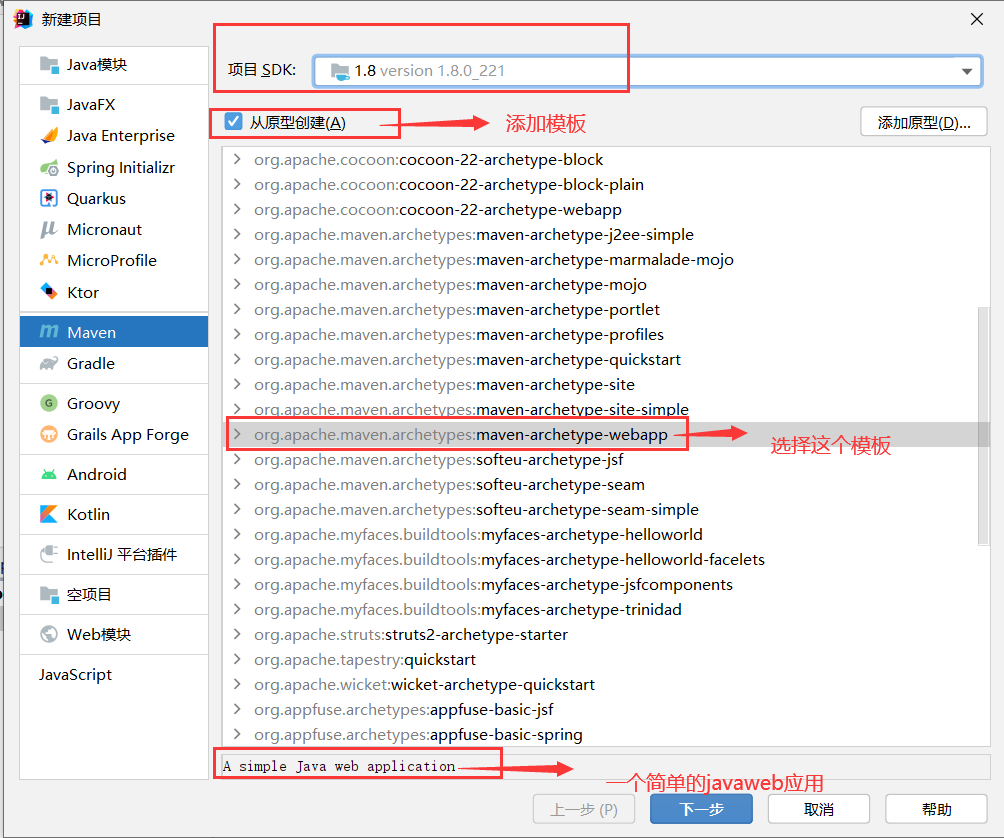Image resolution: width=1004 pixels, height=838 pixels.
Task: Select Gradle project type
Action: [114, 364]
